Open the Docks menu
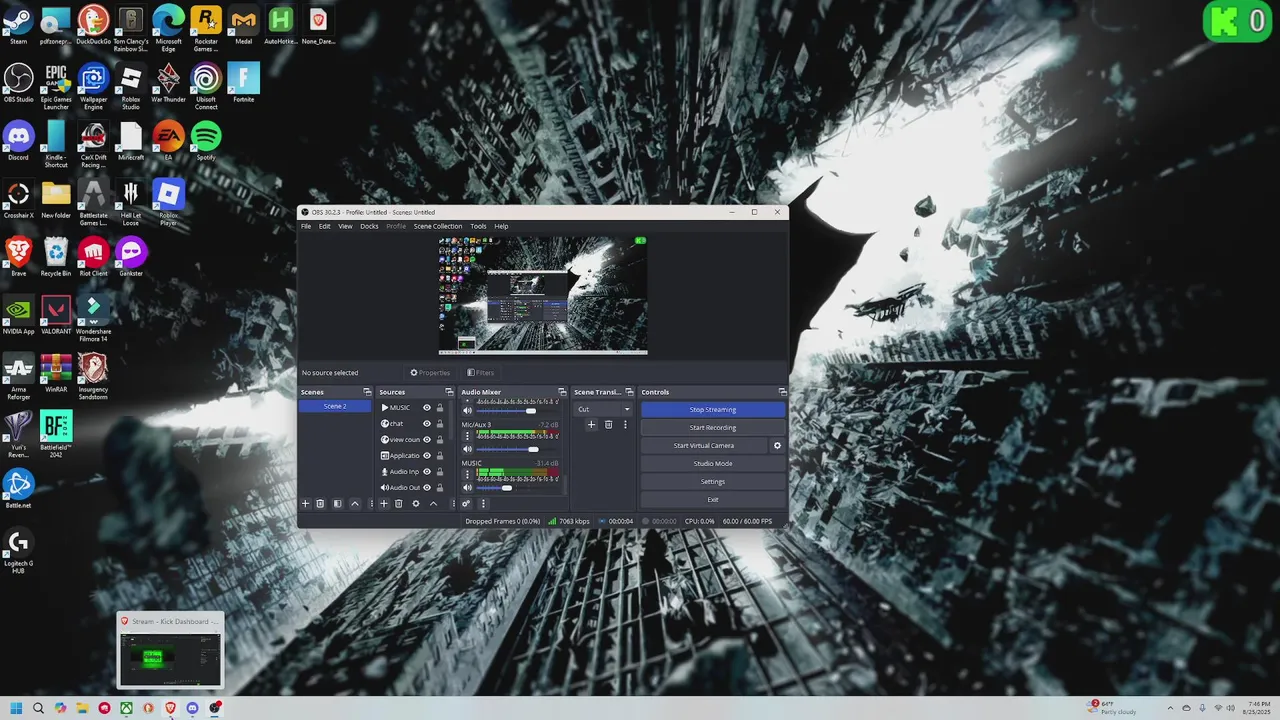The height and width of the screenshot is (720, 1280). [369, 226]
